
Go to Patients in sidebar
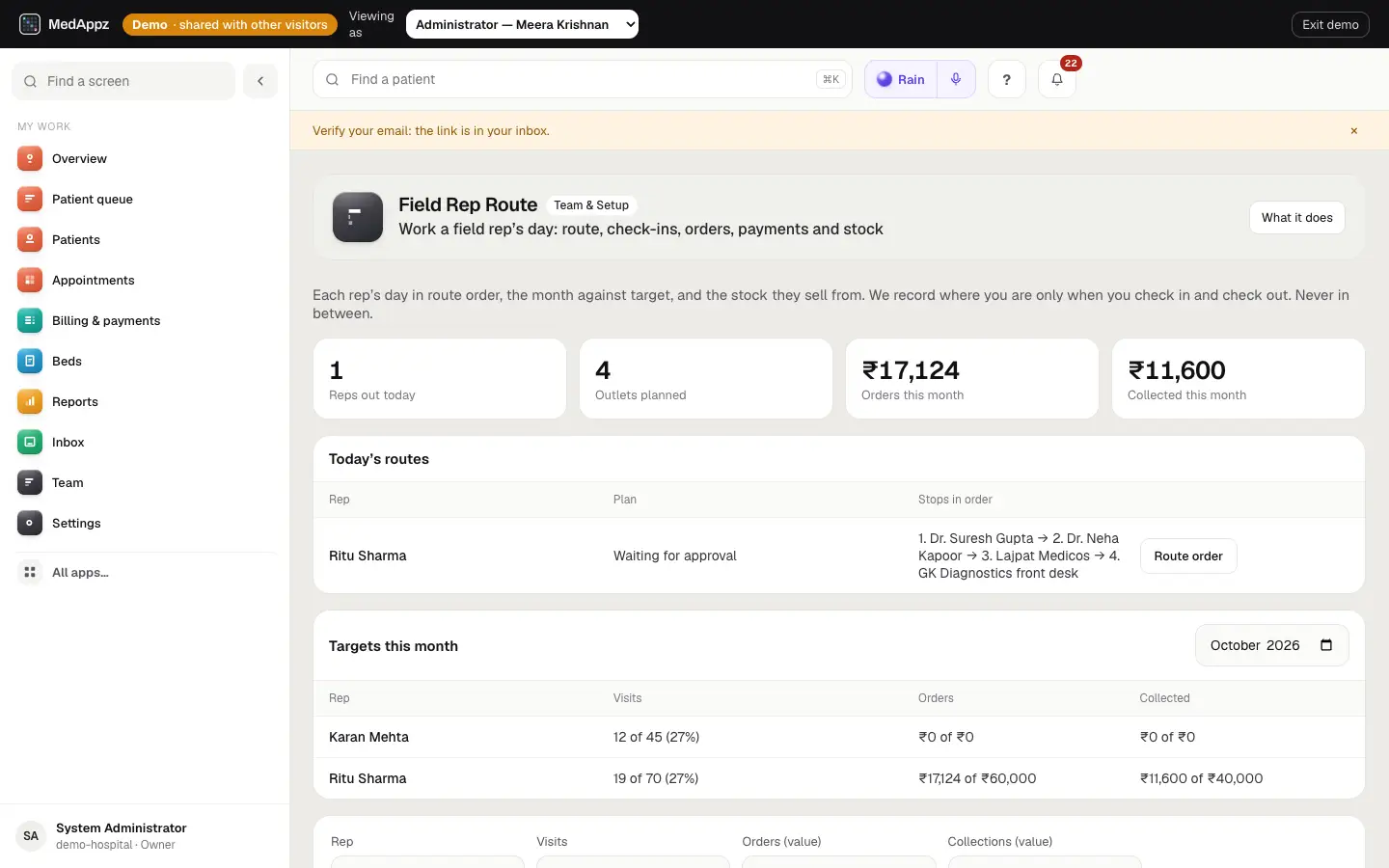[x=145, y=239]
